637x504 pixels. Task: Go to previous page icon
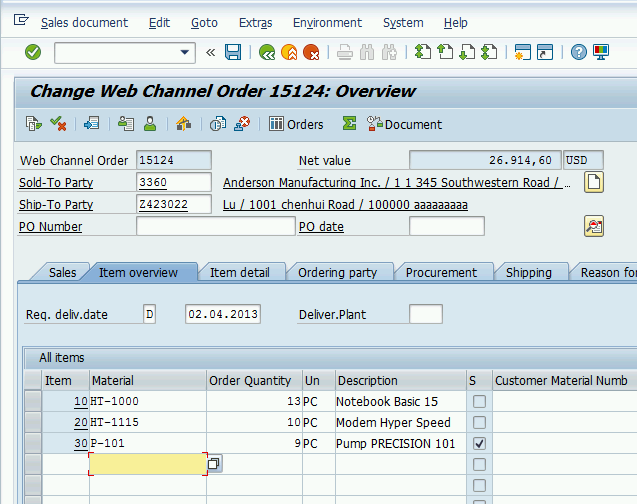click(x=445, y=52)
